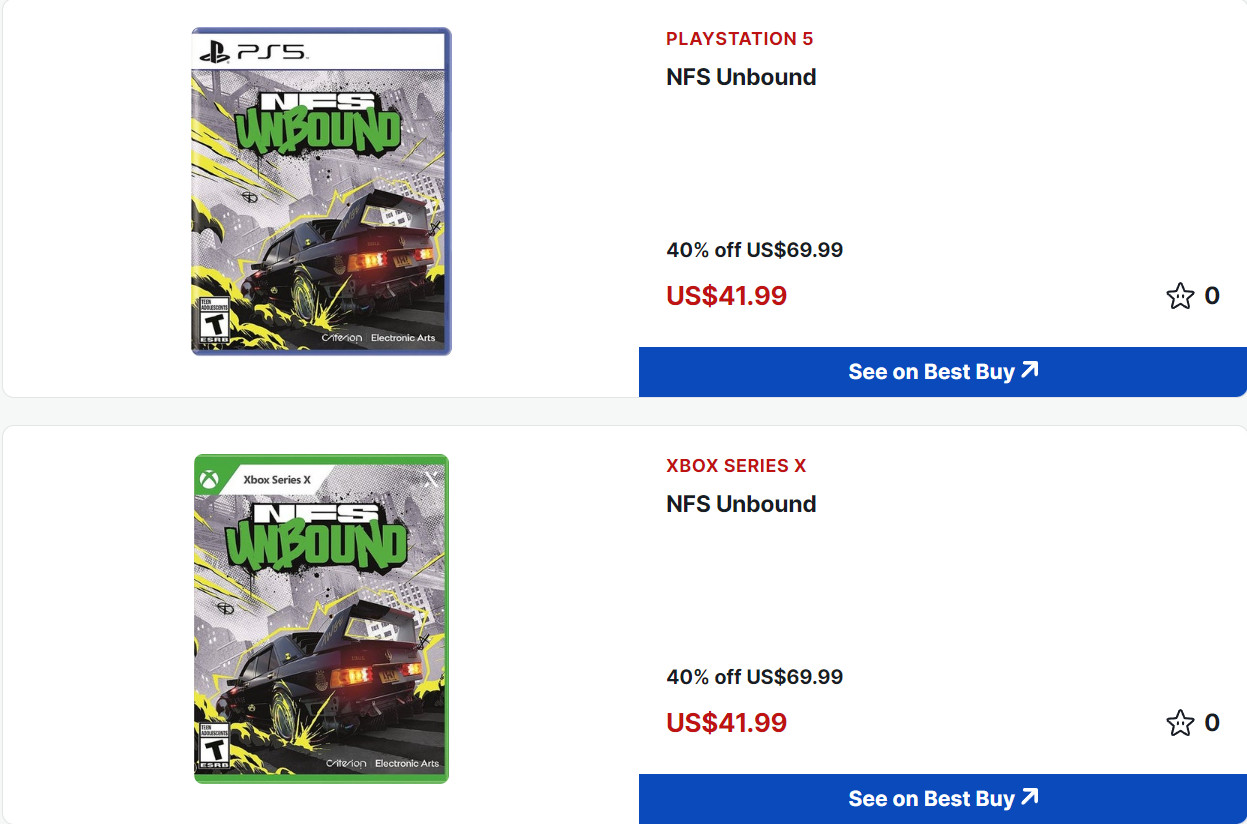This screenshot has height=824, width=1247.
Task: Click the star count next to the Xbox listing's star
Action: (x=1211, y=723)
